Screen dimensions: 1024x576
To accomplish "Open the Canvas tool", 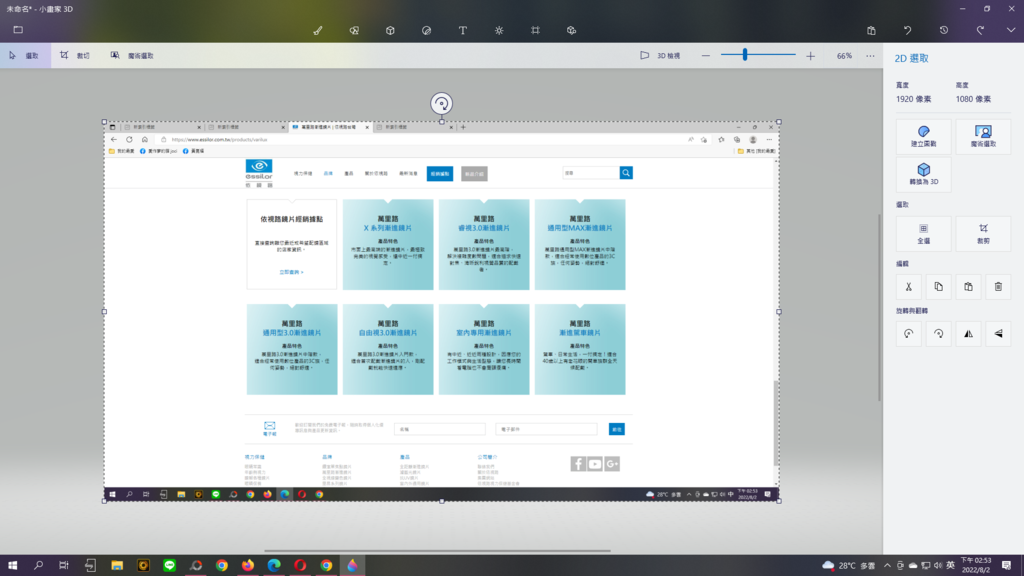I will pyautogui.click(x=536, y=30).
